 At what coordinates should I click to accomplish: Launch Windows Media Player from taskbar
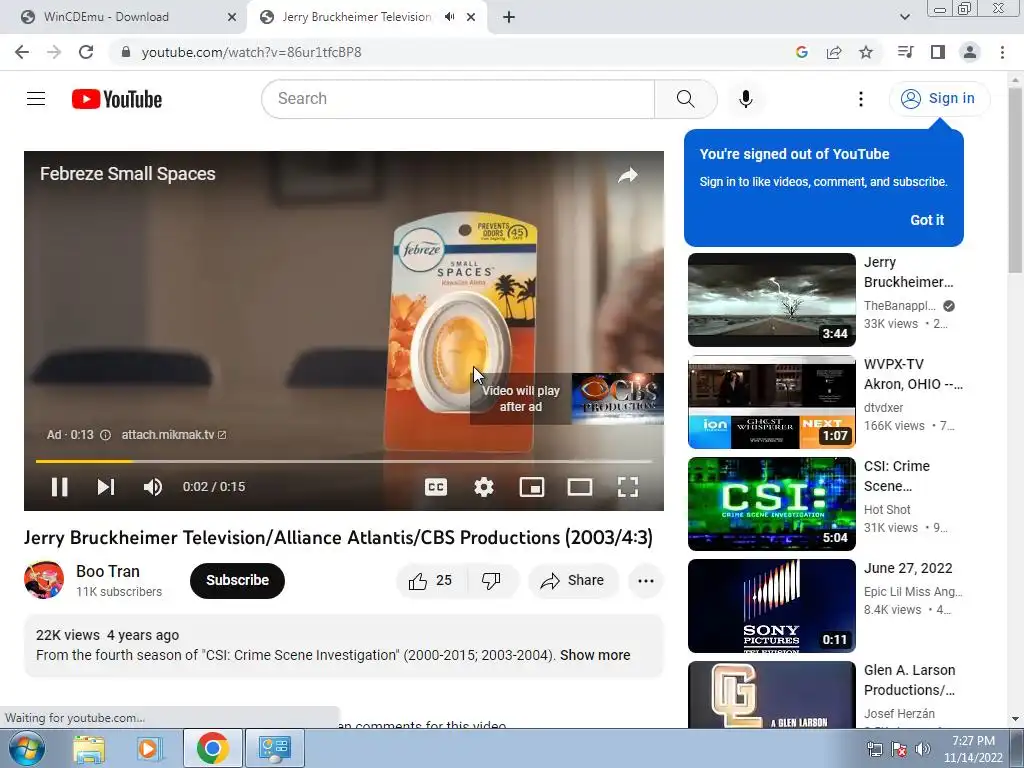tap(148, 748)
